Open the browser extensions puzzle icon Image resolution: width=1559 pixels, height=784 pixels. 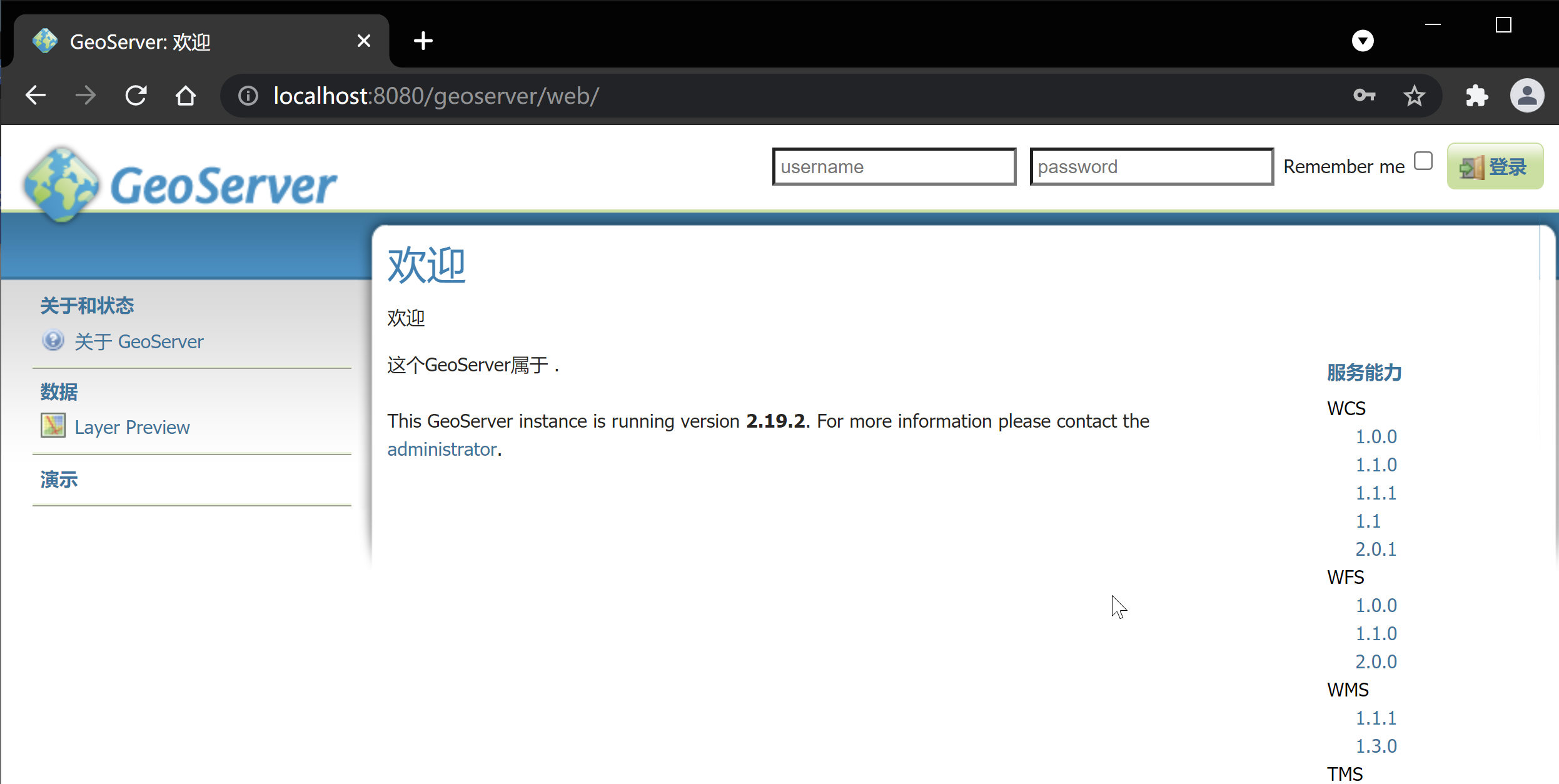click(1476, 96)
